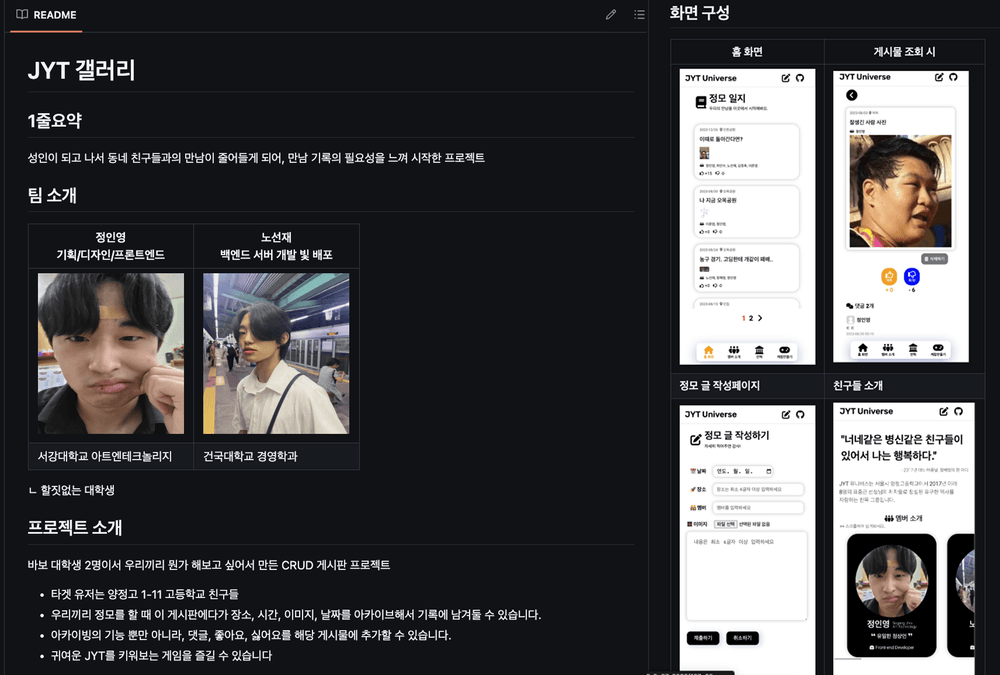
Task: Select the 게시물 조회 시 column header
Action: [903, 51]
